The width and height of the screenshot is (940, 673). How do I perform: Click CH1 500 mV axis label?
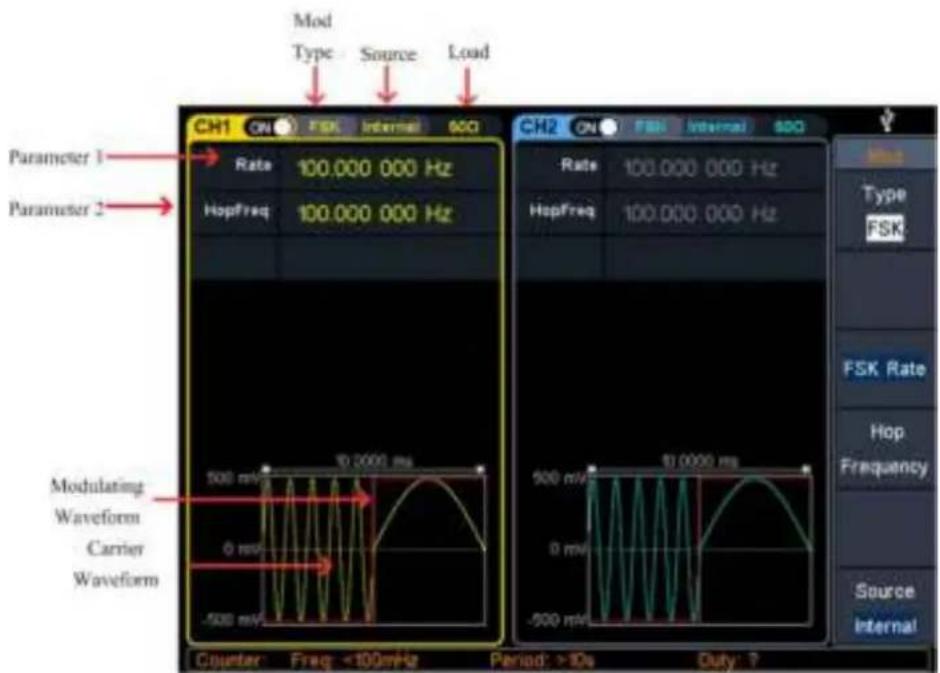click(x=234, y=478)
